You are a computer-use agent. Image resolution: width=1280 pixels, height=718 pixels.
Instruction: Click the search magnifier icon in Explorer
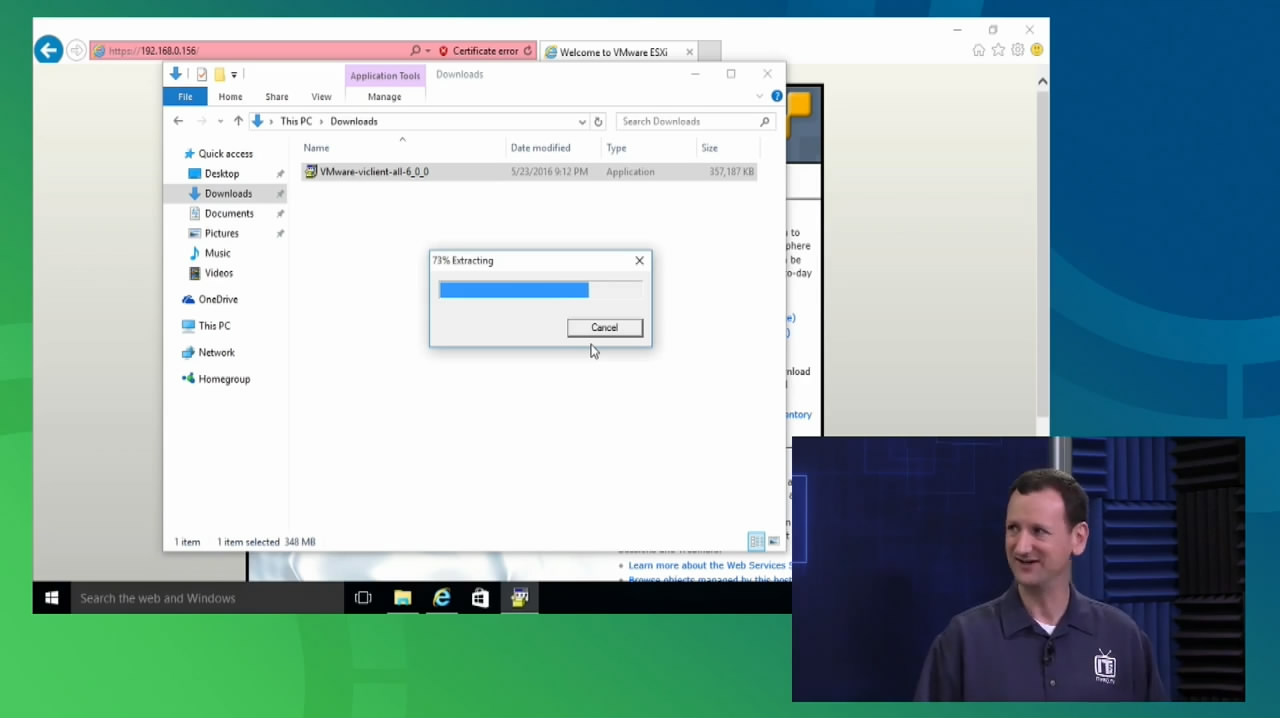[765, 122]
